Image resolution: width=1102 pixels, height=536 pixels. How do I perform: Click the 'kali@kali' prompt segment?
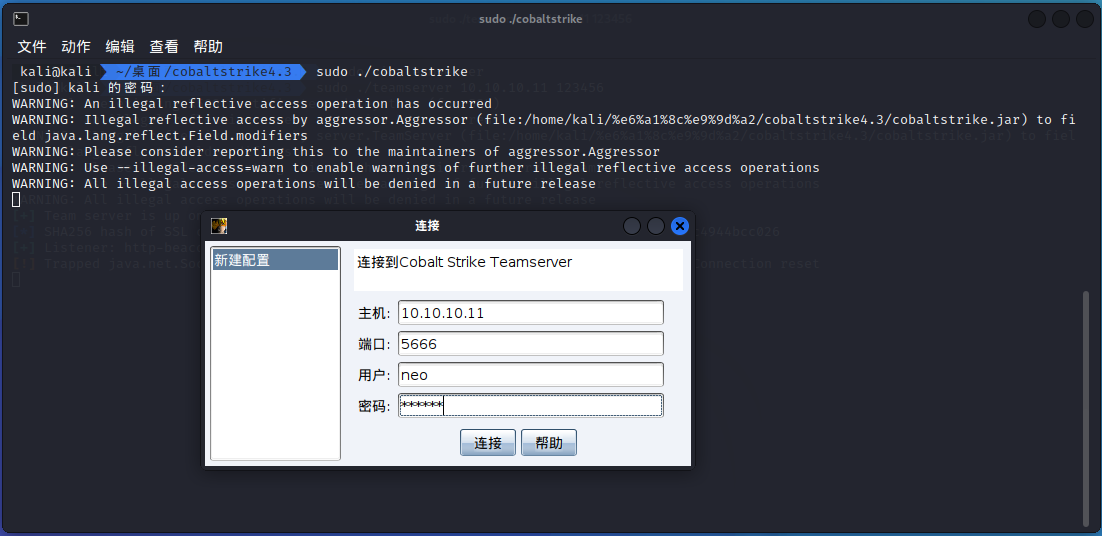pyautogui.click(x=56, y=72)
